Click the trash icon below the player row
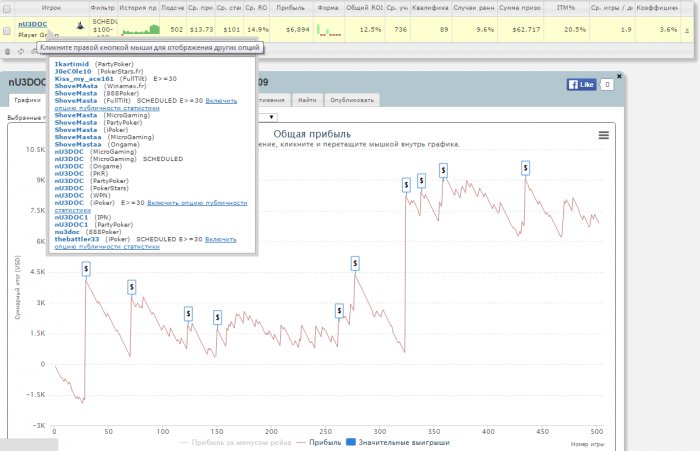700x451 pixels. tap(8, 50)
